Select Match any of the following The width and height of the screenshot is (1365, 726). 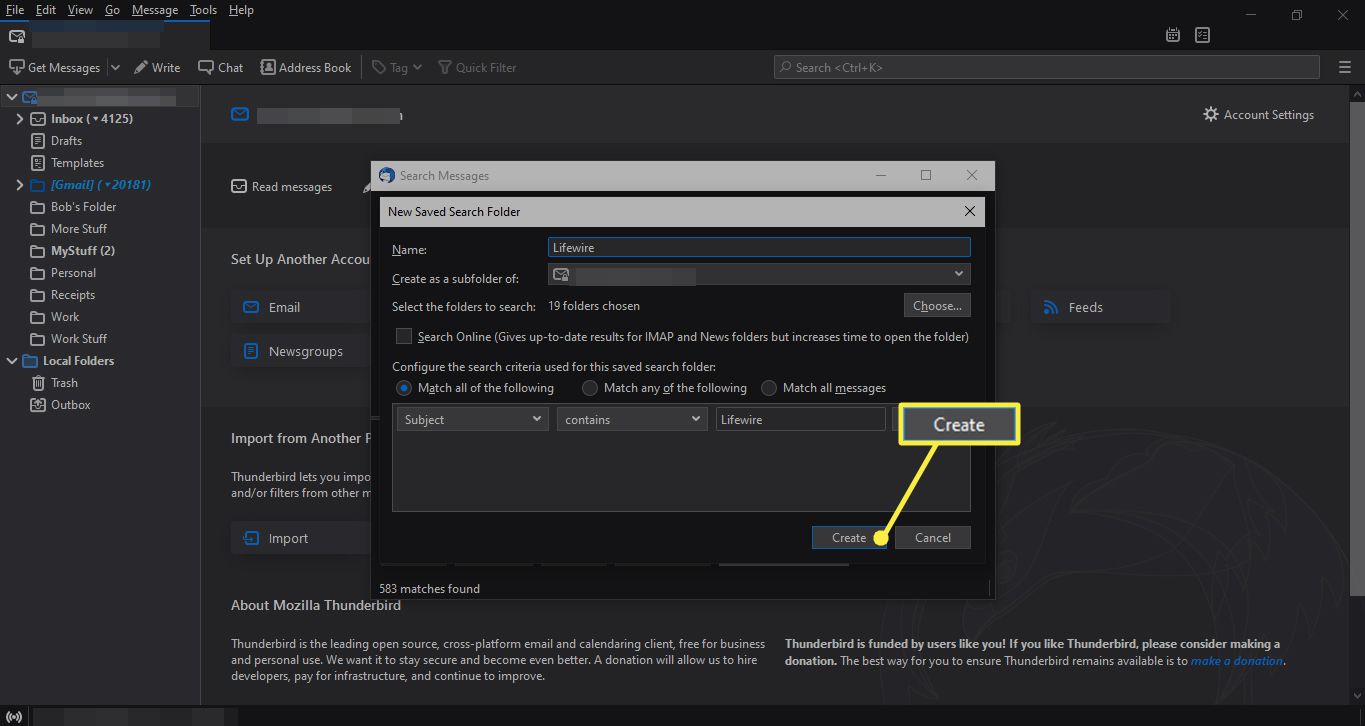(590, 388)
